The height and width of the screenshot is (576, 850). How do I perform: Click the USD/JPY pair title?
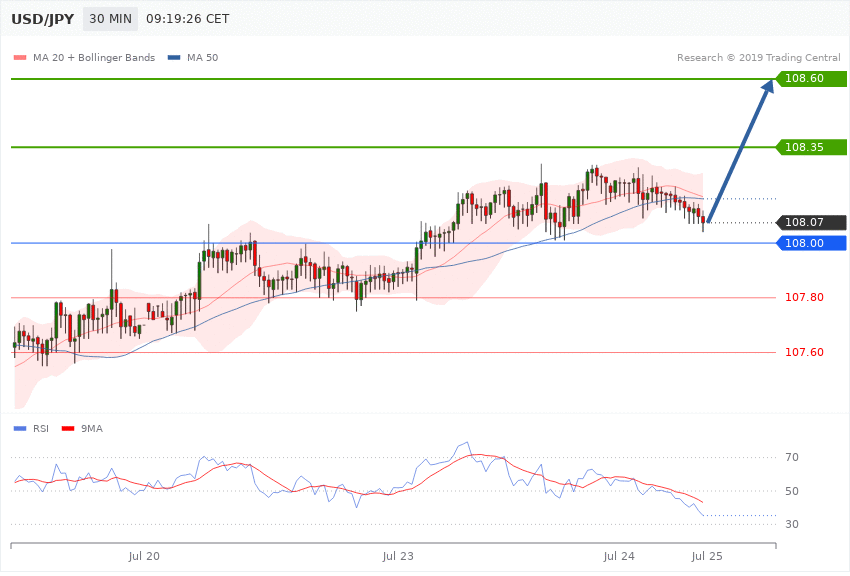pos(42,19)
